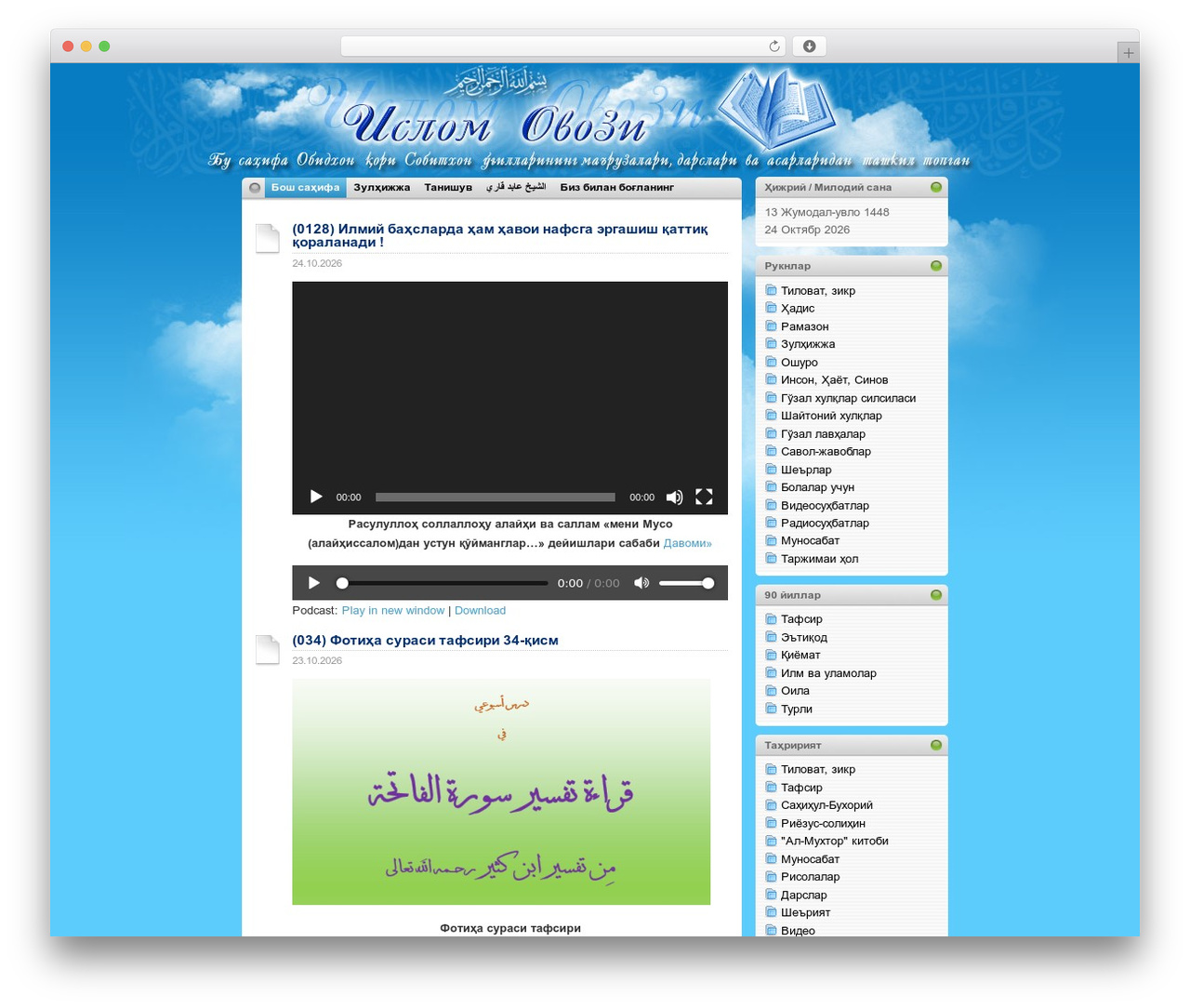The width and height of the screenshot is (1190, 1008).
Task: Adjust the podcast volume slider
Action: tap(686, 583)
